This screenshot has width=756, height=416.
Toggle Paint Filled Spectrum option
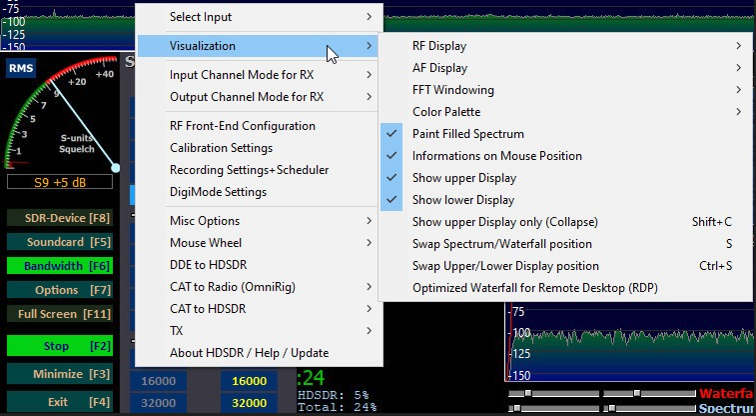click(x=567, y=134)
